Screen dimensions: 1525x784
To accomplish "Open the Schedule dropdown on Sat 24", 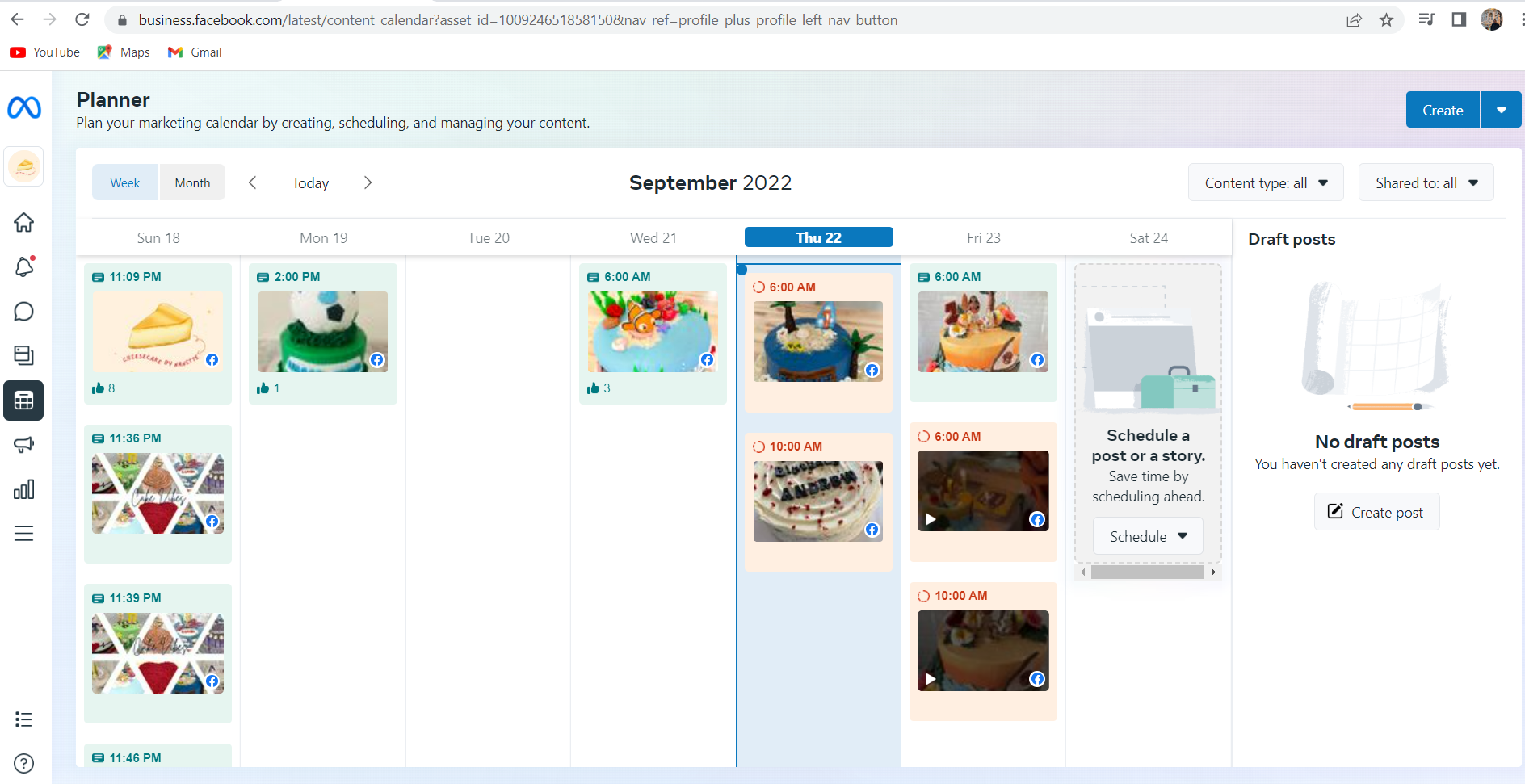I will coord(1148,536).
